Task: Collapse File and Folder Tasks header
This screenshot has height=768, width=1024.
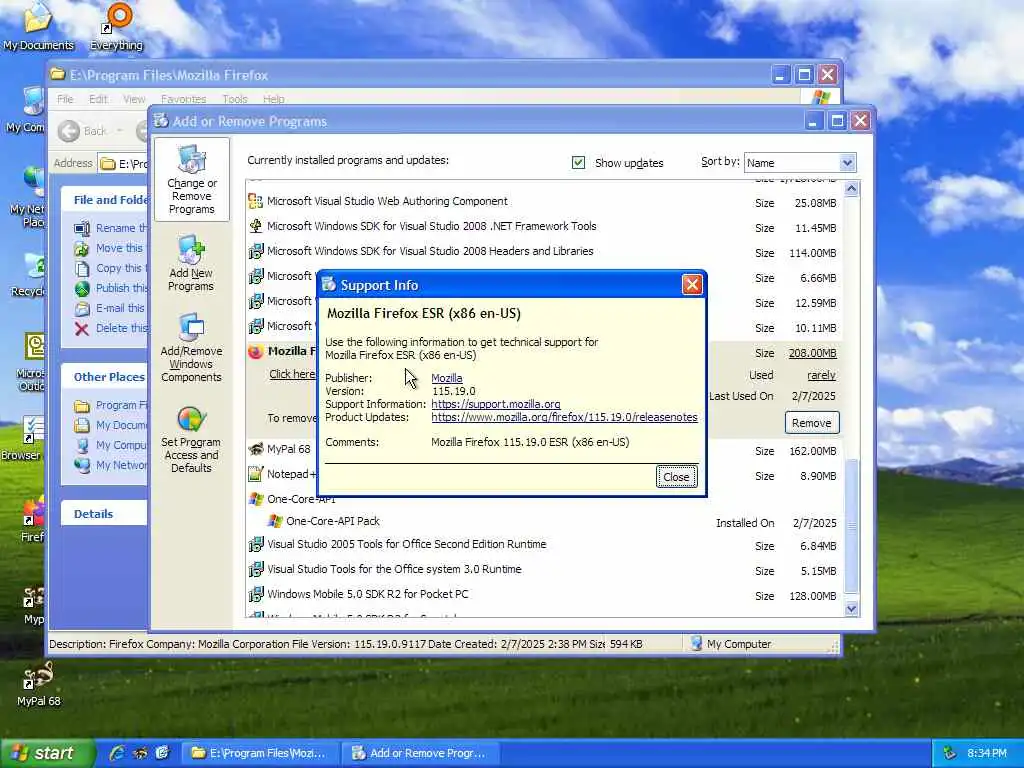Action: [x=104, y=200]
